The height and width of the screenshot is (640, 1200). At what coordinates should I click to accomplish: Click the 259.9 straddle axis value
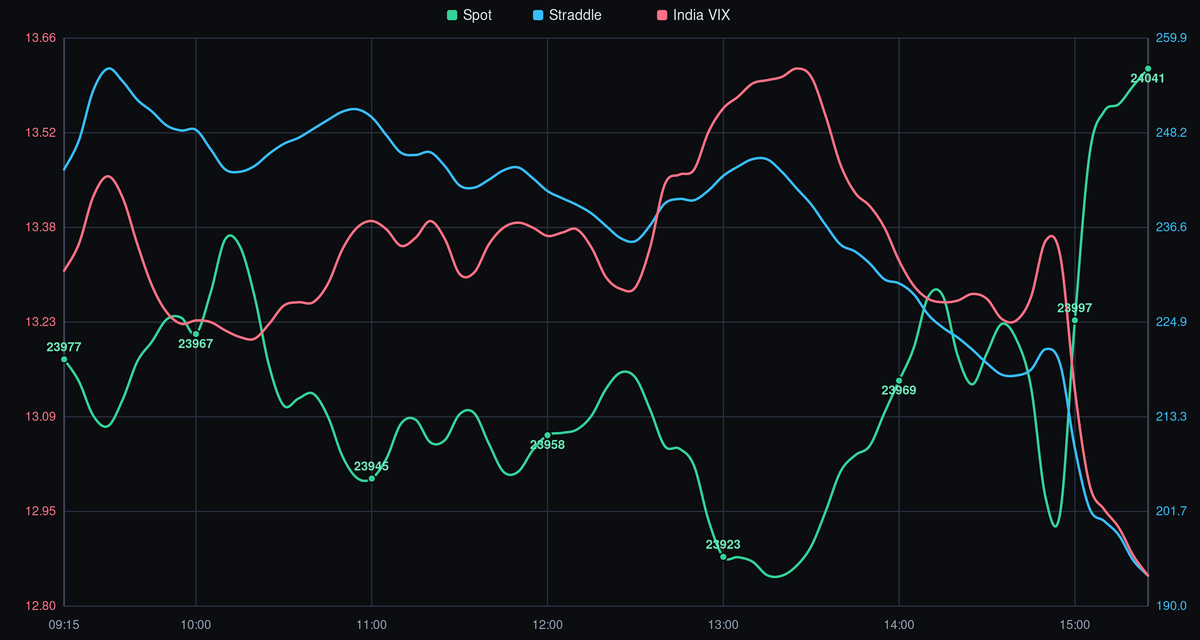point(1171,38)
